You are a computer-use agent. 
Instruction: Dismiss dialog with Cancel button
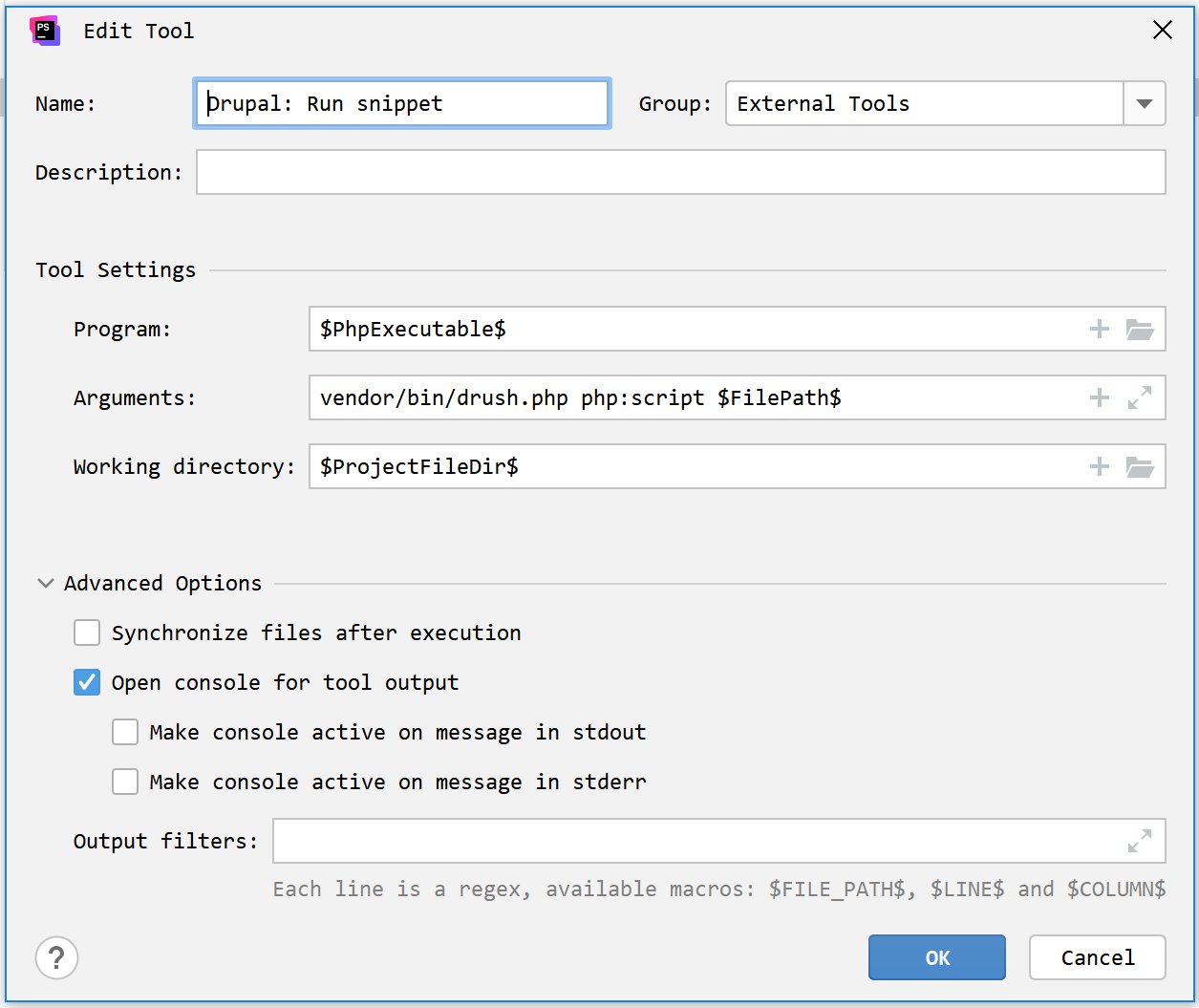tap(1098, 957)
